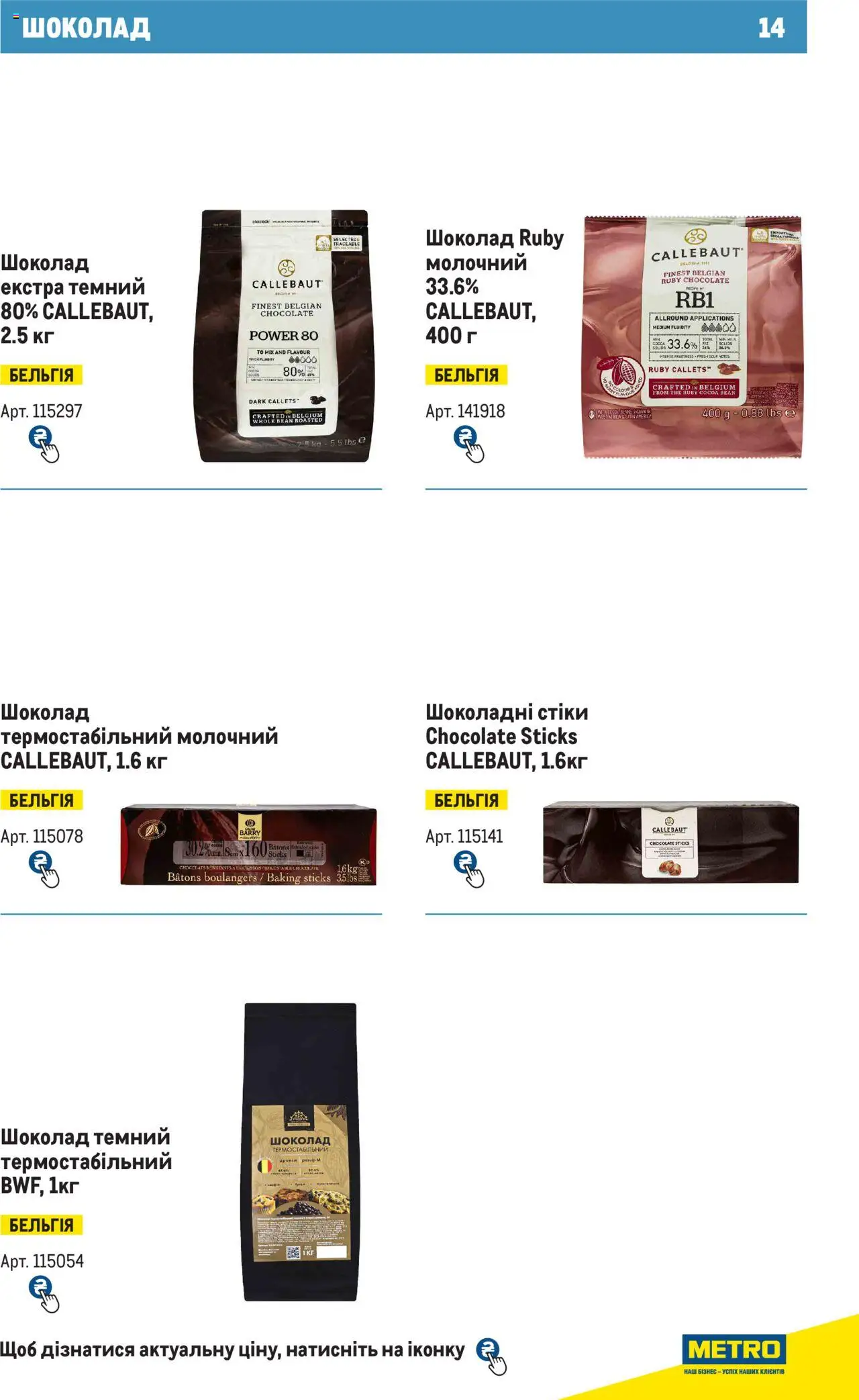The image size is (859, 1400).
Task: Open BWF black chocolate bag image
Action: click(300, 1152)
